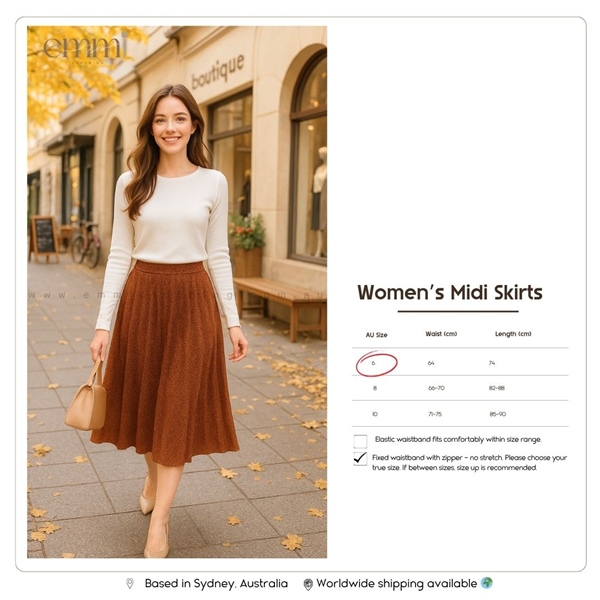
Task: Click the size 8 row
Action: coord(460,388)
